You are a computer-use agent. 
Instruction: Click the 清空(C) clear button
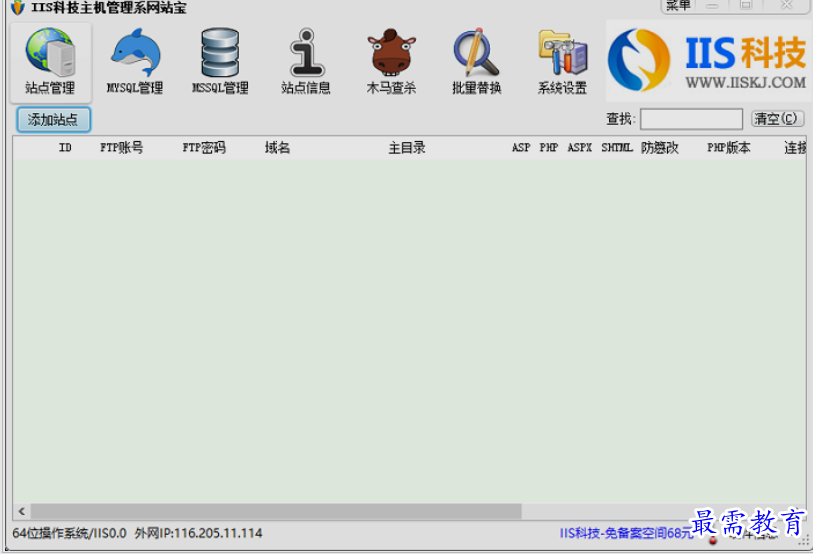777,119
